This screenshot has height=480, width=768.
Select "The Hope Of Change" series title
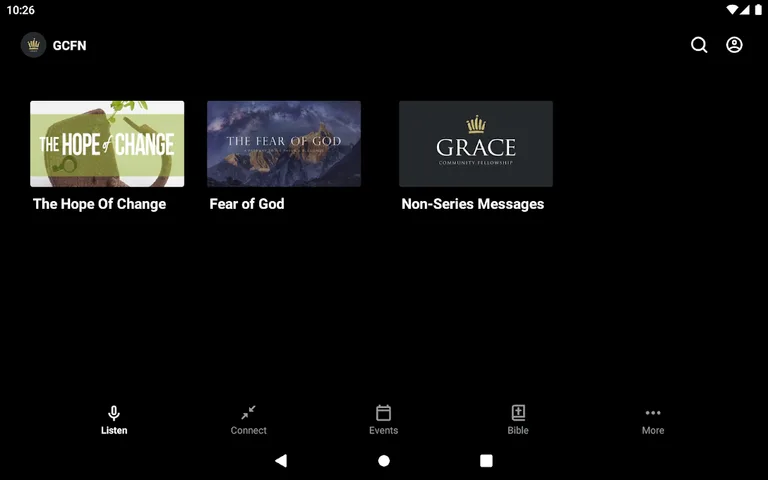[x=99, y=204]
